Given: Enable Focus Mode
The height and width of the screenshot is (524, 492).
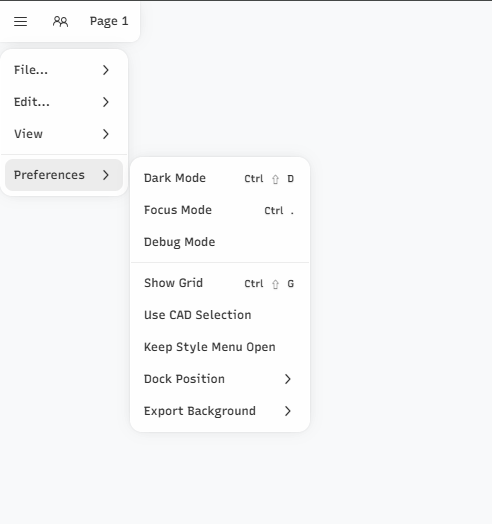Looking at the screenshot, I should [220, 210].
